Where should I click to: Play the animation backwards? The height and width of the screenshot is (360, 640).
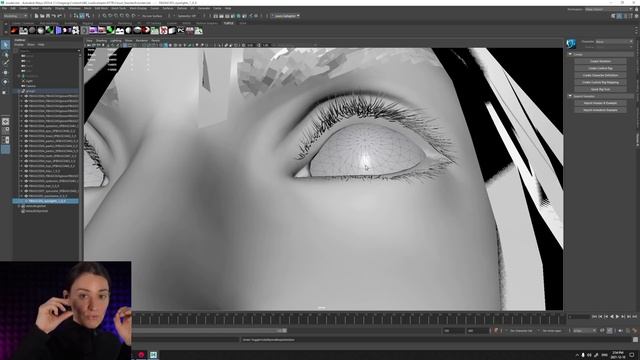[x=611, y=317]
